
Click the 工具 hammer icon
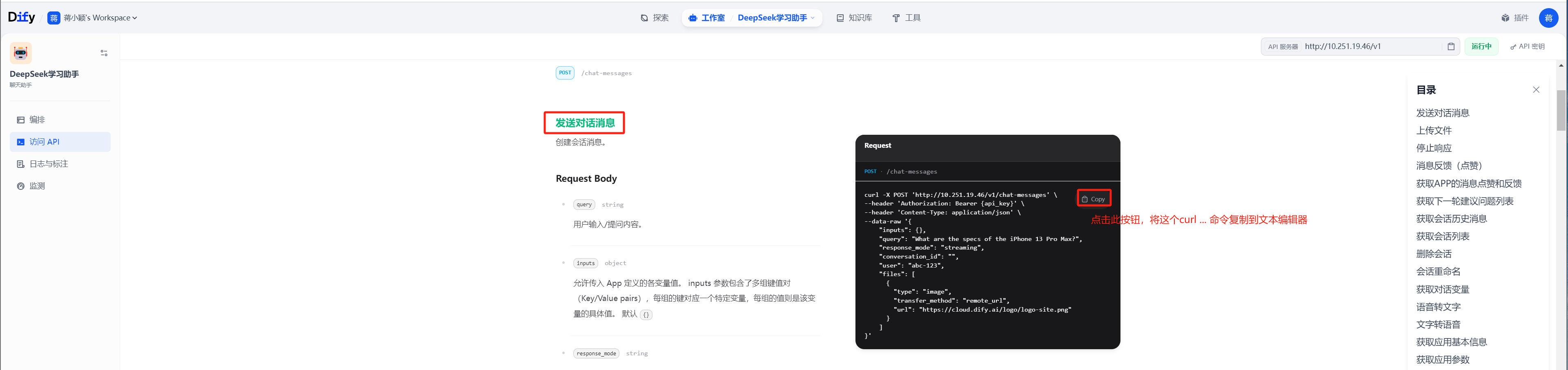896,18
